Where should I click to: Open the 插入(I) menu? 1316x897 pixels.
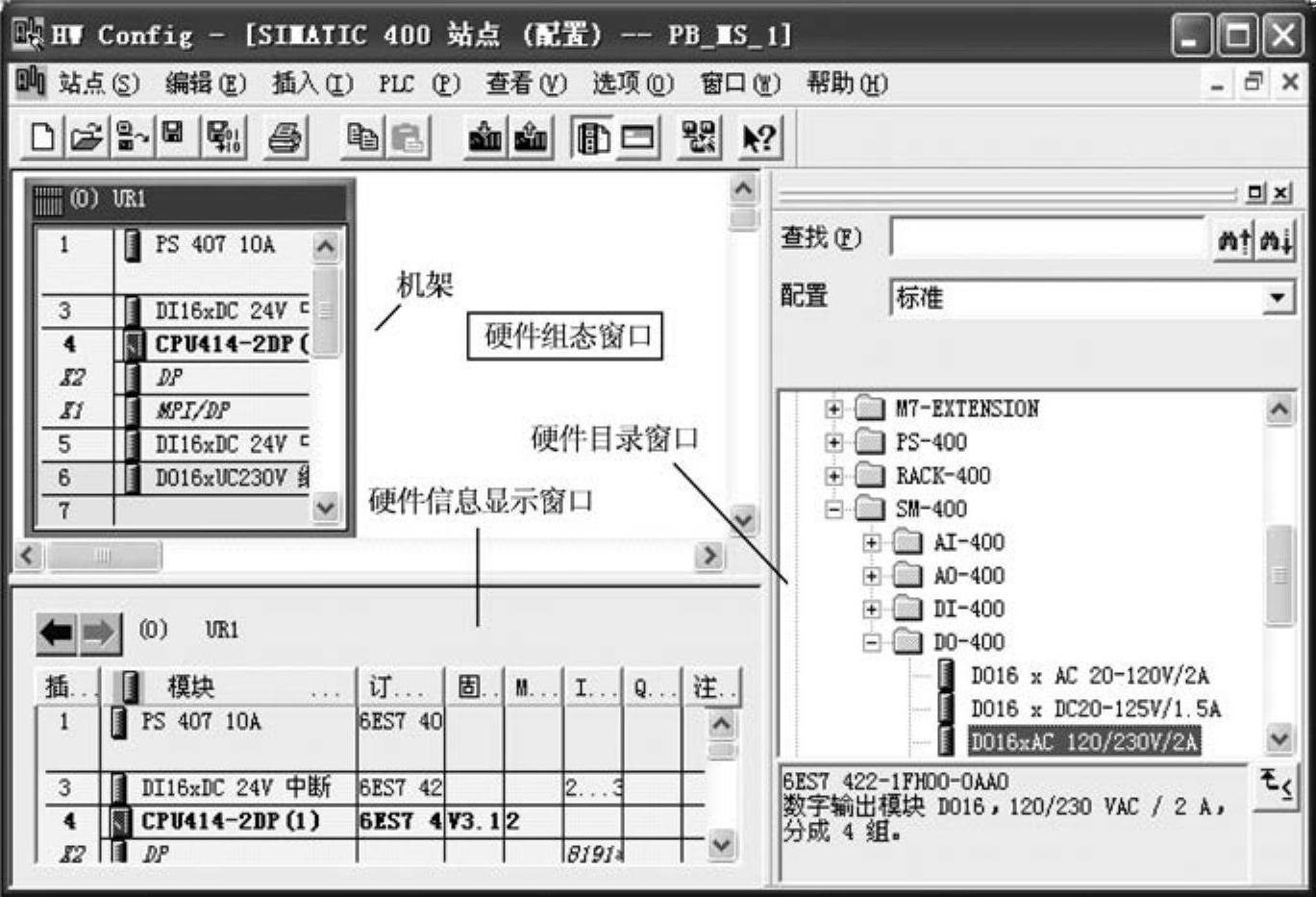click(312, 84)
